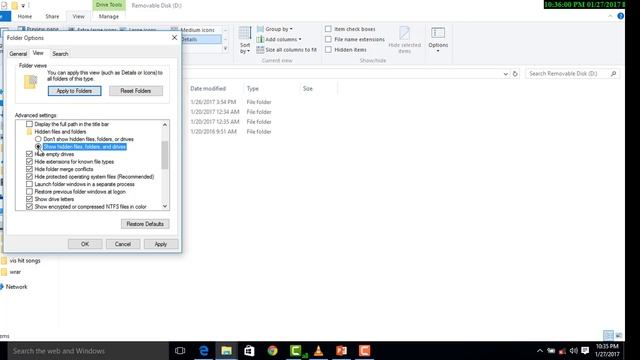The height and width of the screenshot is (360, 640).
Task: Select Network in navigation pane
Action: click(16, 287)
